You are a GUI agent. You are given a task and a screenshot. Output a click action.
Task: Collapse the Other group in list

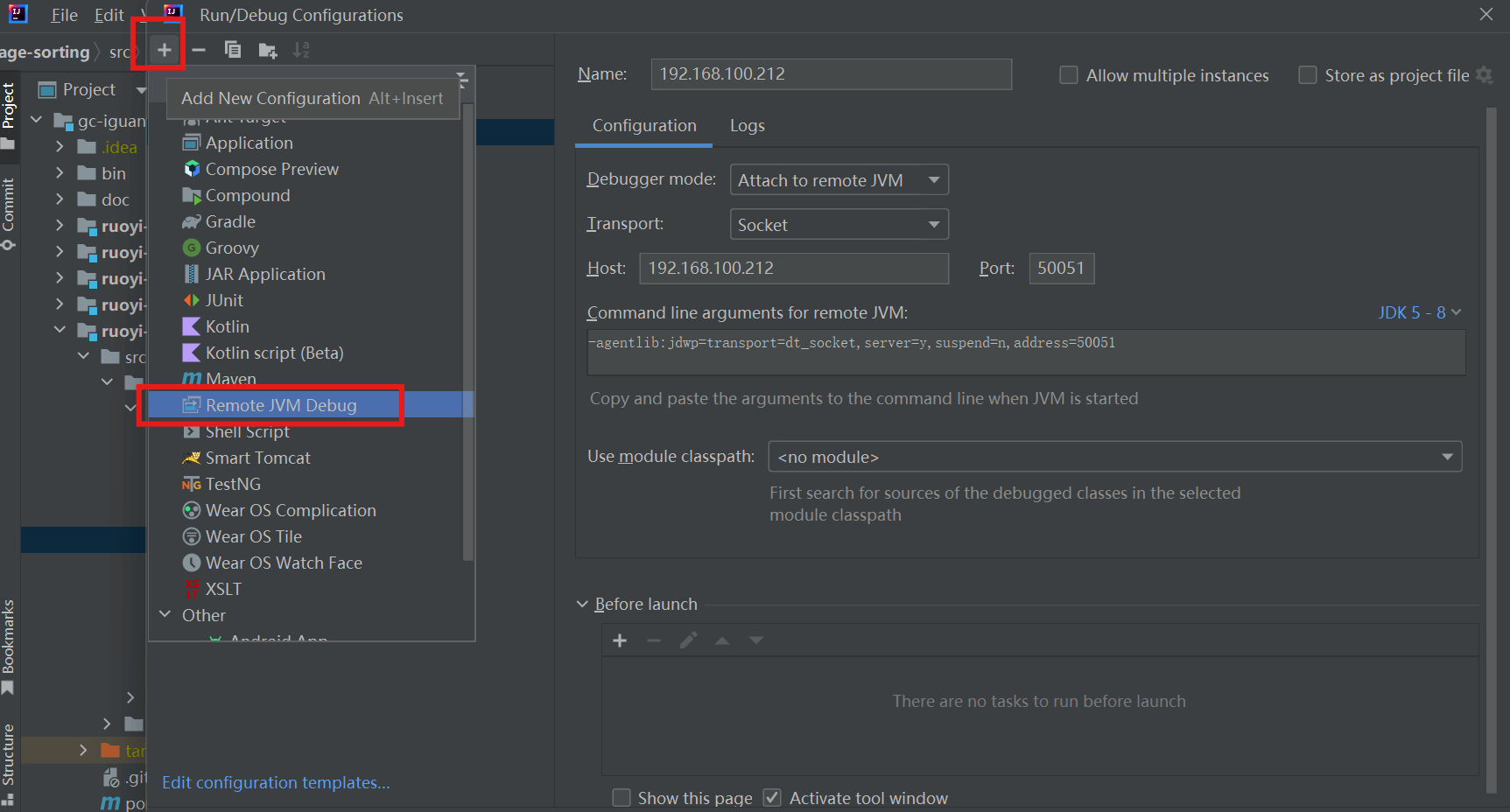[x=165, y=615]
